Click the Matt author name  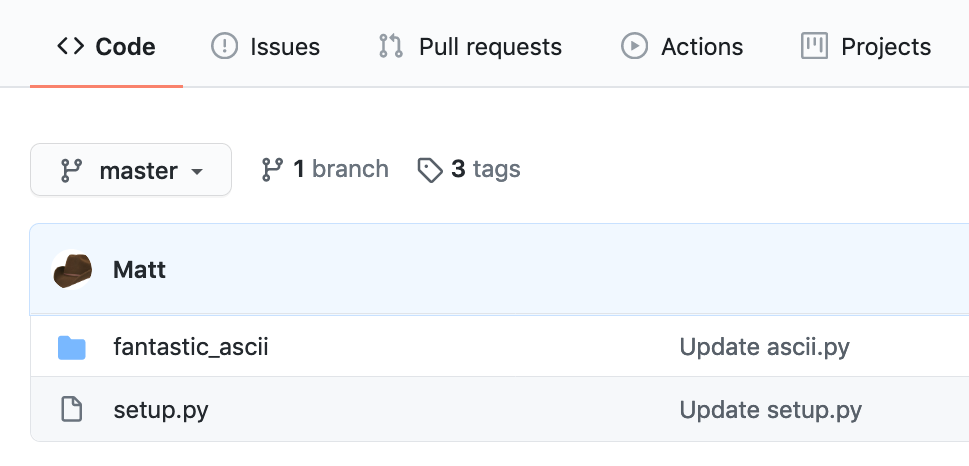(140, 269)
